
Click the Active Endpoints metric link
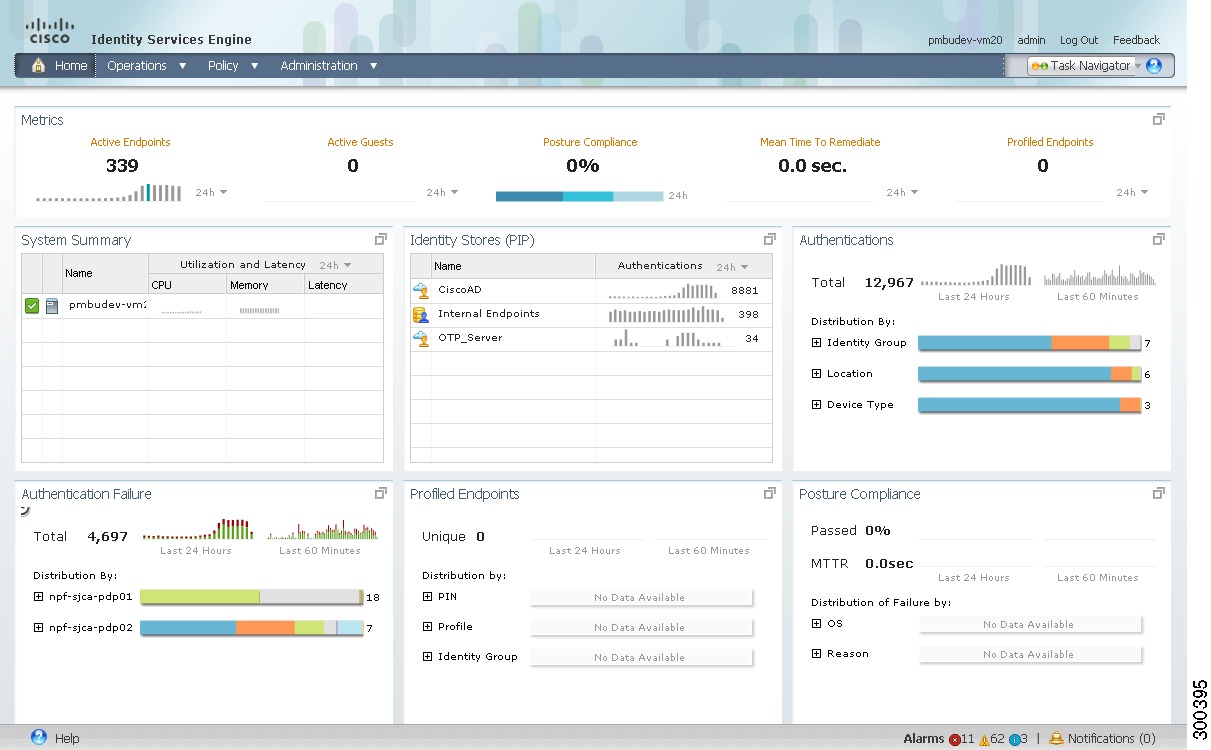click(x=130, y=142)
